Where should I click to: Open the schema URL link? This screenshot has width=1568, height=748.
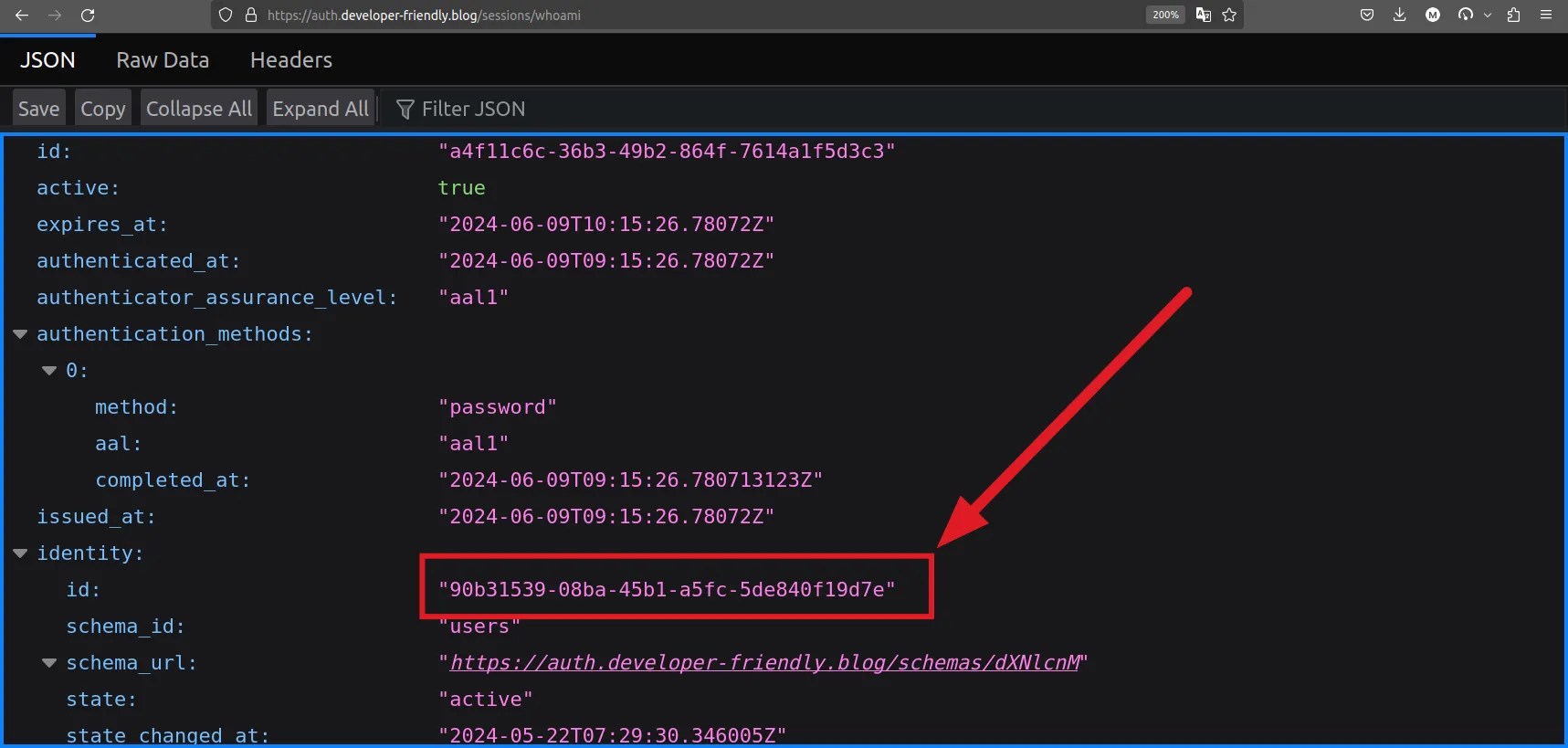[764, 663]
